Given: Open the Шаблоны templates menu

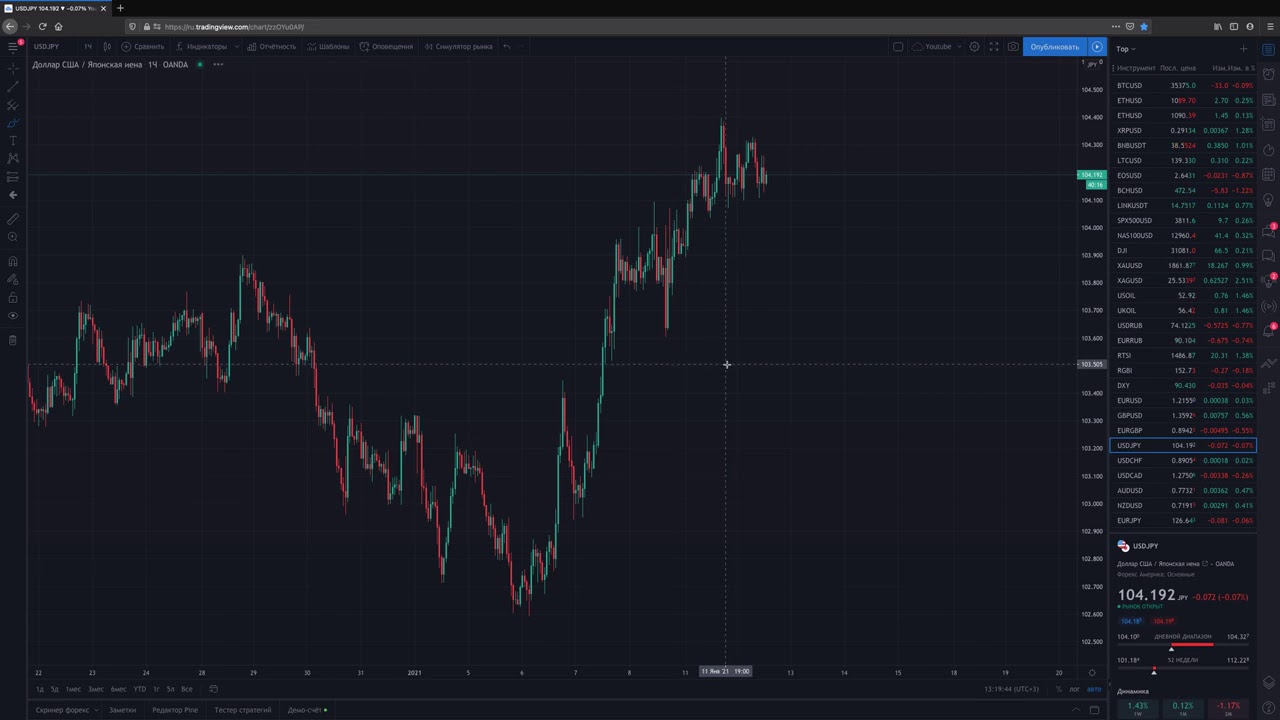Looking at the screenshot, I should coord(328,46).
